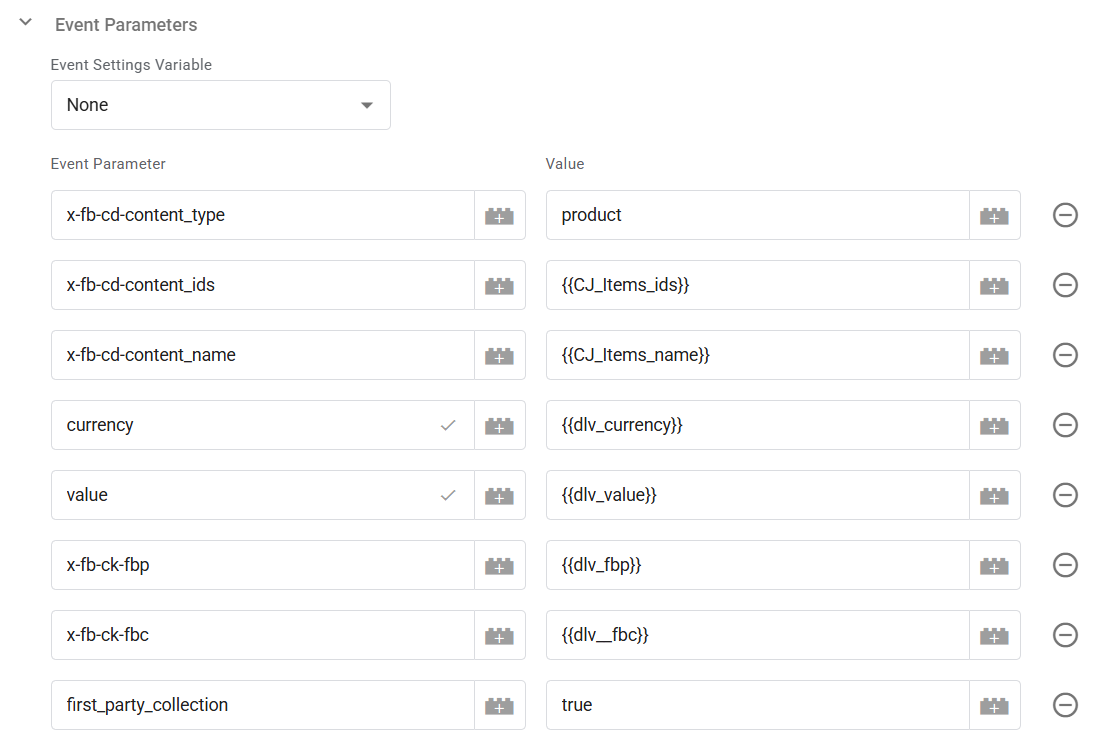1108x750 pixels.
Task: Remove the first_party_collection row
Action: coord(1065,705)
